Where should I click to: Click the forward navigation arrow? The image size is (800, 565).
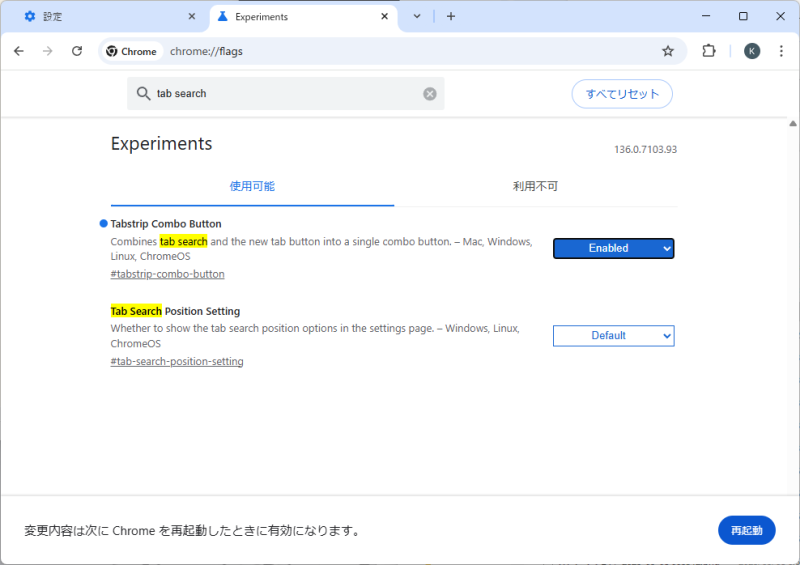pyautogui.click(x=47, y=51)
